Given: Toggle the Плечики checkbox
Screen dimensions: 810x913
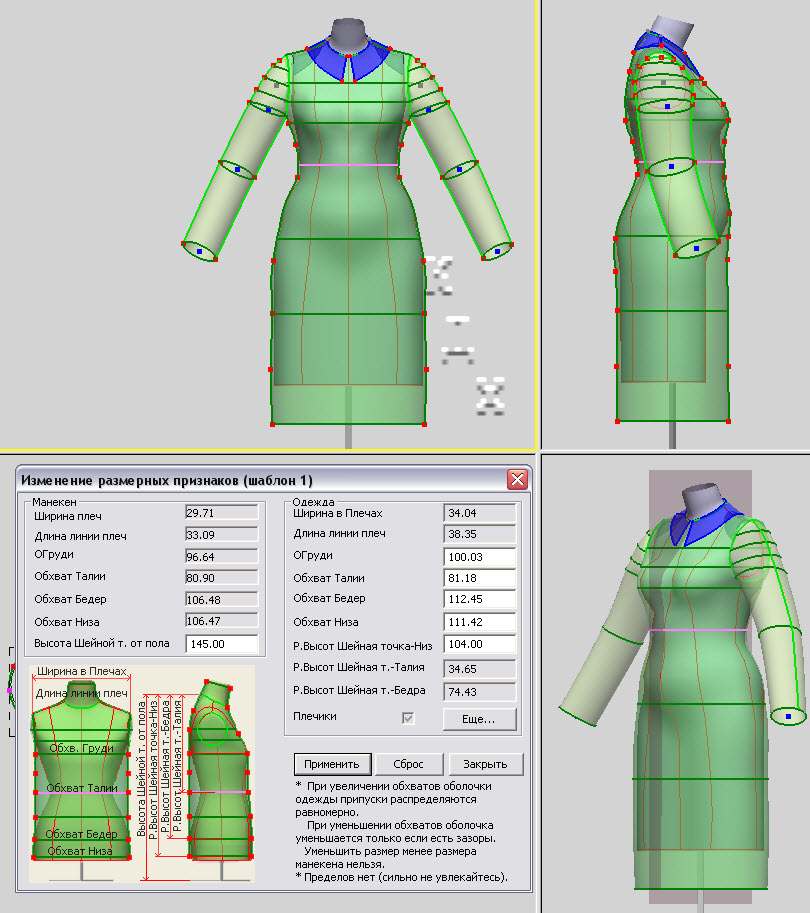Looking at the screenshot, I should (x=408, y=718).
